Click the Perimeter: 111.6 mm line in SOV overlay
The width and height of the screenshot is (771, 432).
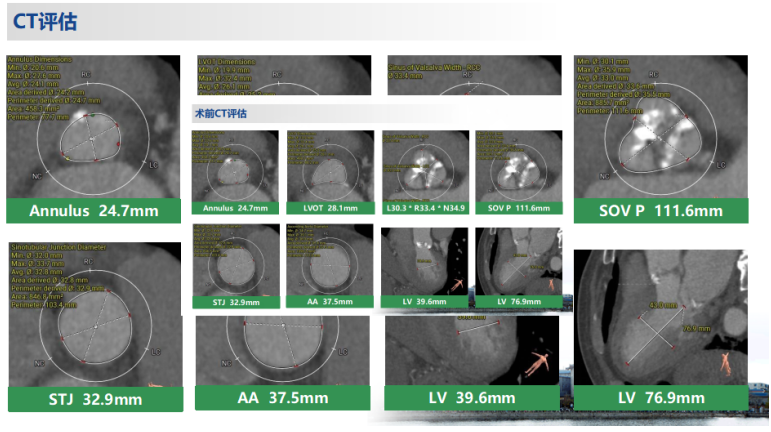610,111
